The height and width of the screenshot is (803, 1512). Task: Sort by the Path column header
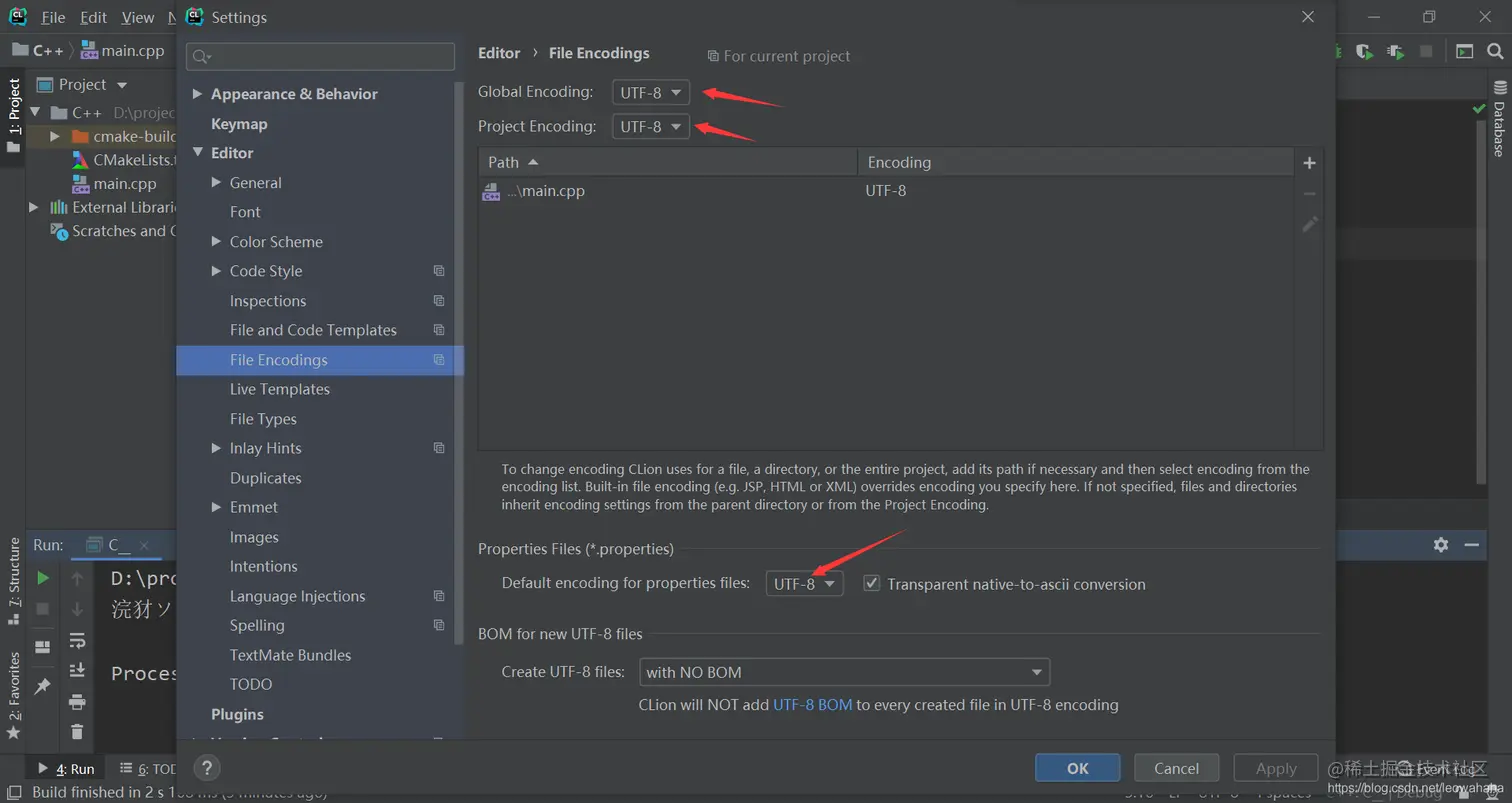pyautogui.click(x=668, y=162)
